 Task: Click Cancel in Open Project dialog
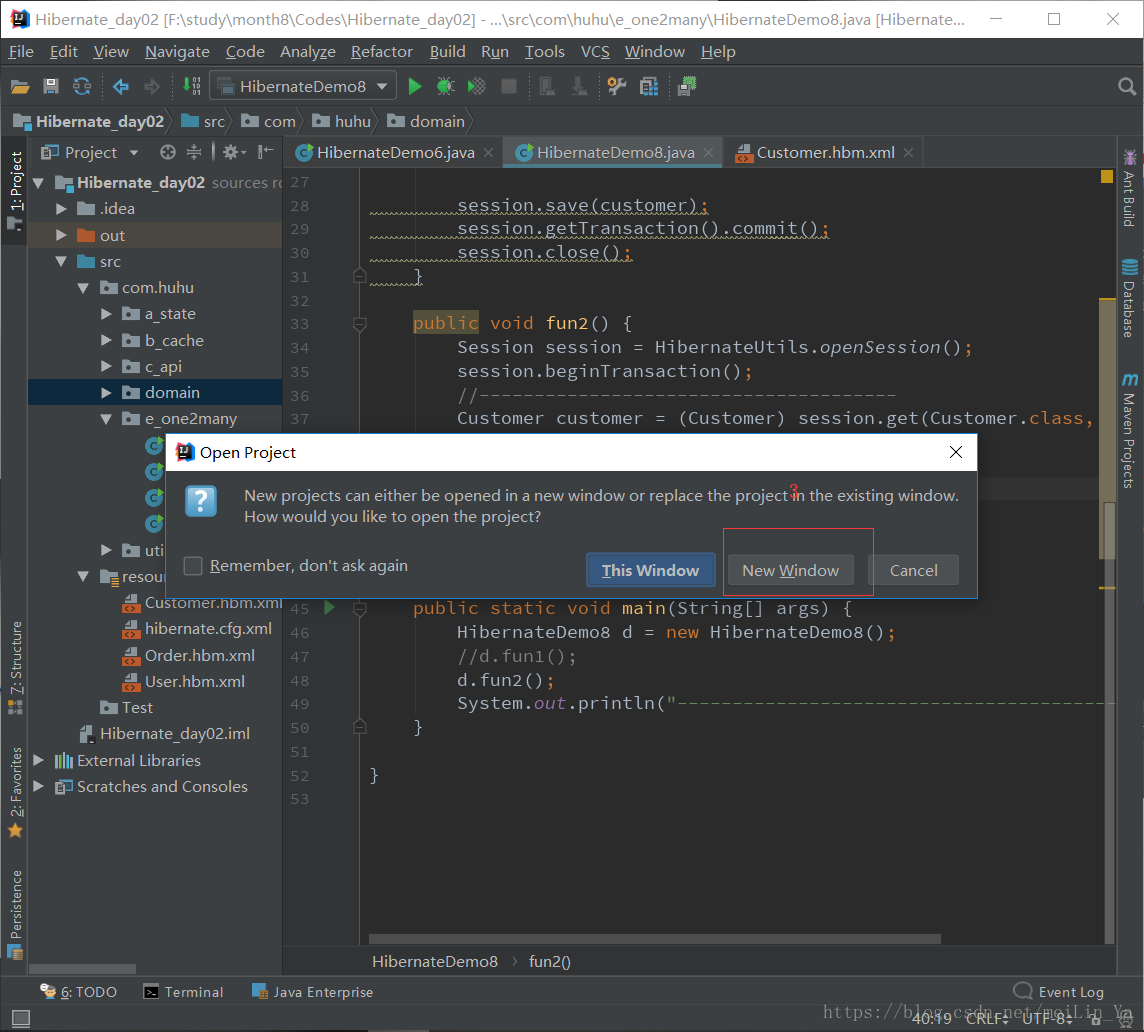click(x=913, y=570)
